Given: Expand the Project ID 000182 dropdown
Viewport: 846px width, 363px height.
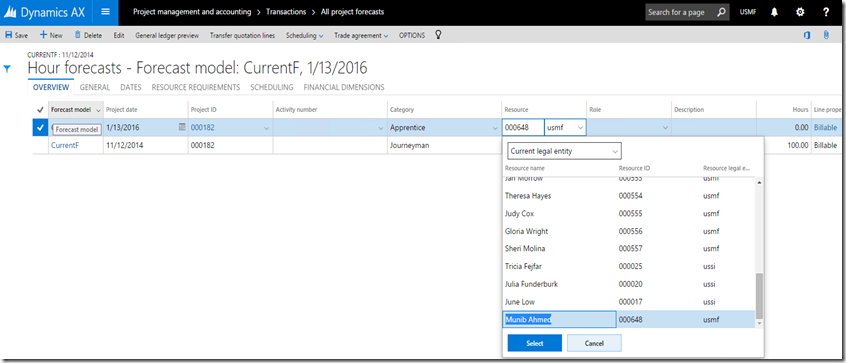Looking at the screenshot, I should (x=267, y=128).
